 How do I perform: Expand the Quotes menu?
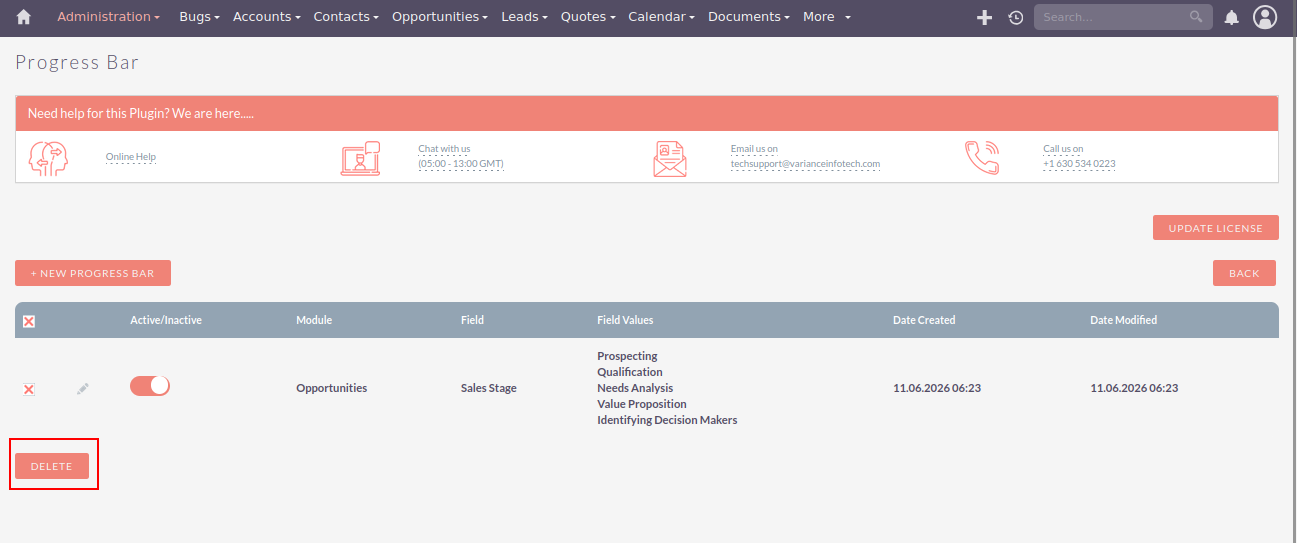click(588, 17)
